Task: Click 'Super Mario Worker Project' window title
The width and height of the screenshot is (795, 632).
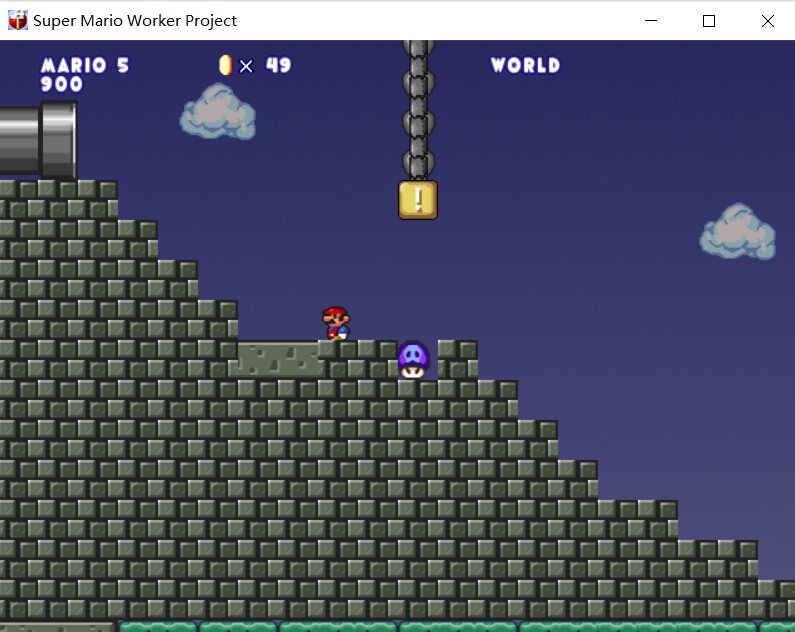Action: 135,21
